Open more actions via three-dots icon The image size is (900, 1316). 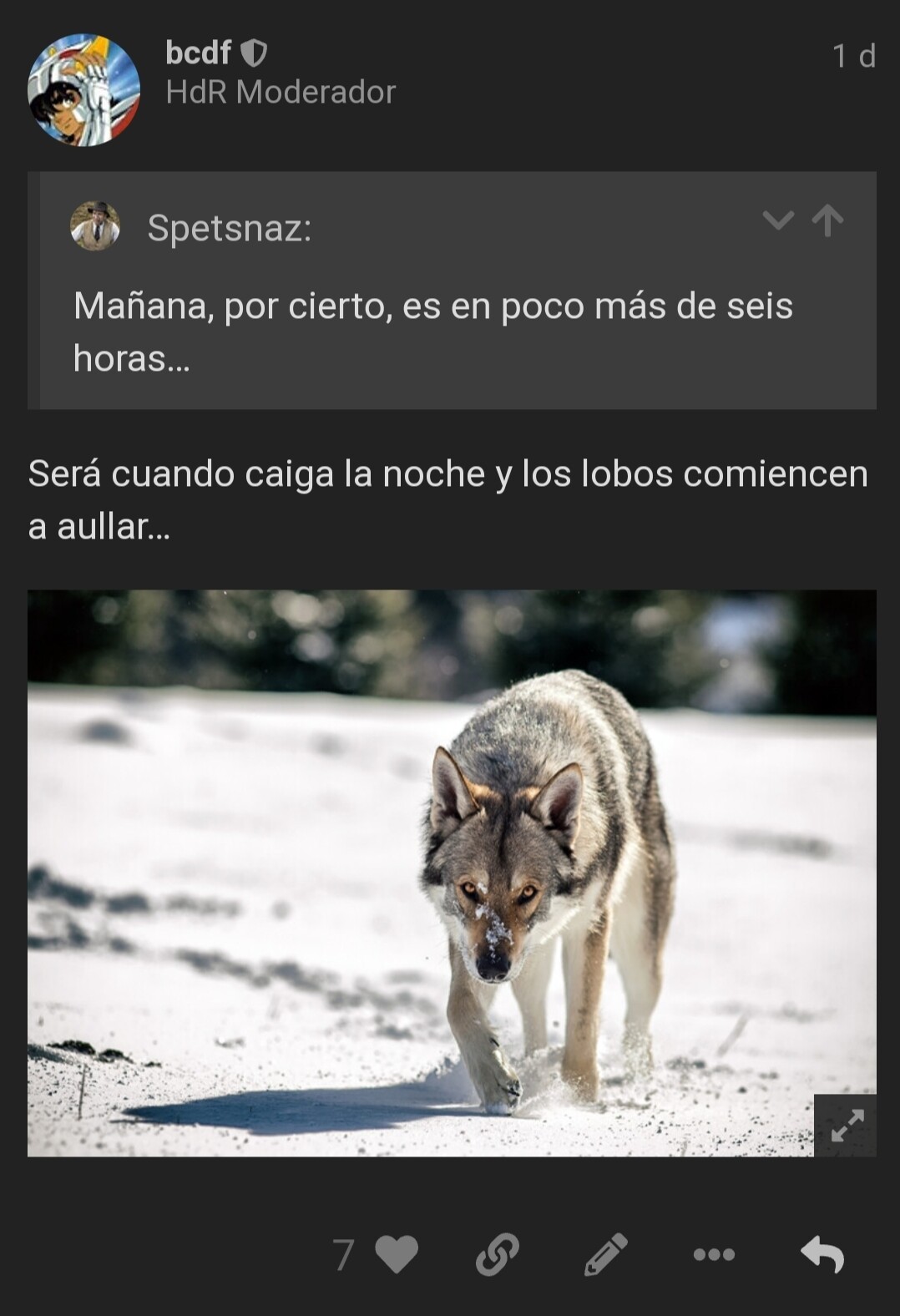714,1254
